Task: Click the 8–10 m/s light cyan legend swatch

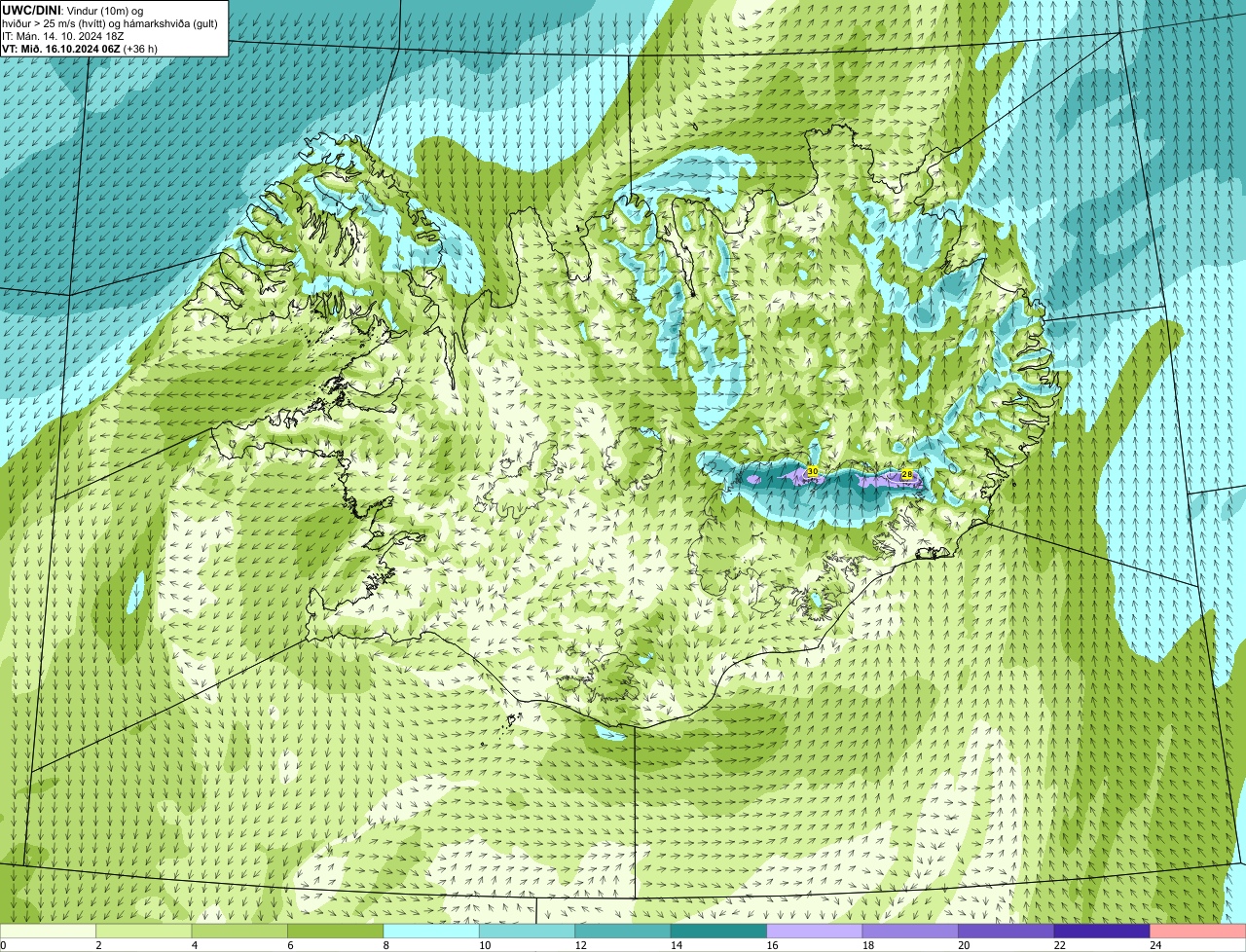Action: (431, 931)
